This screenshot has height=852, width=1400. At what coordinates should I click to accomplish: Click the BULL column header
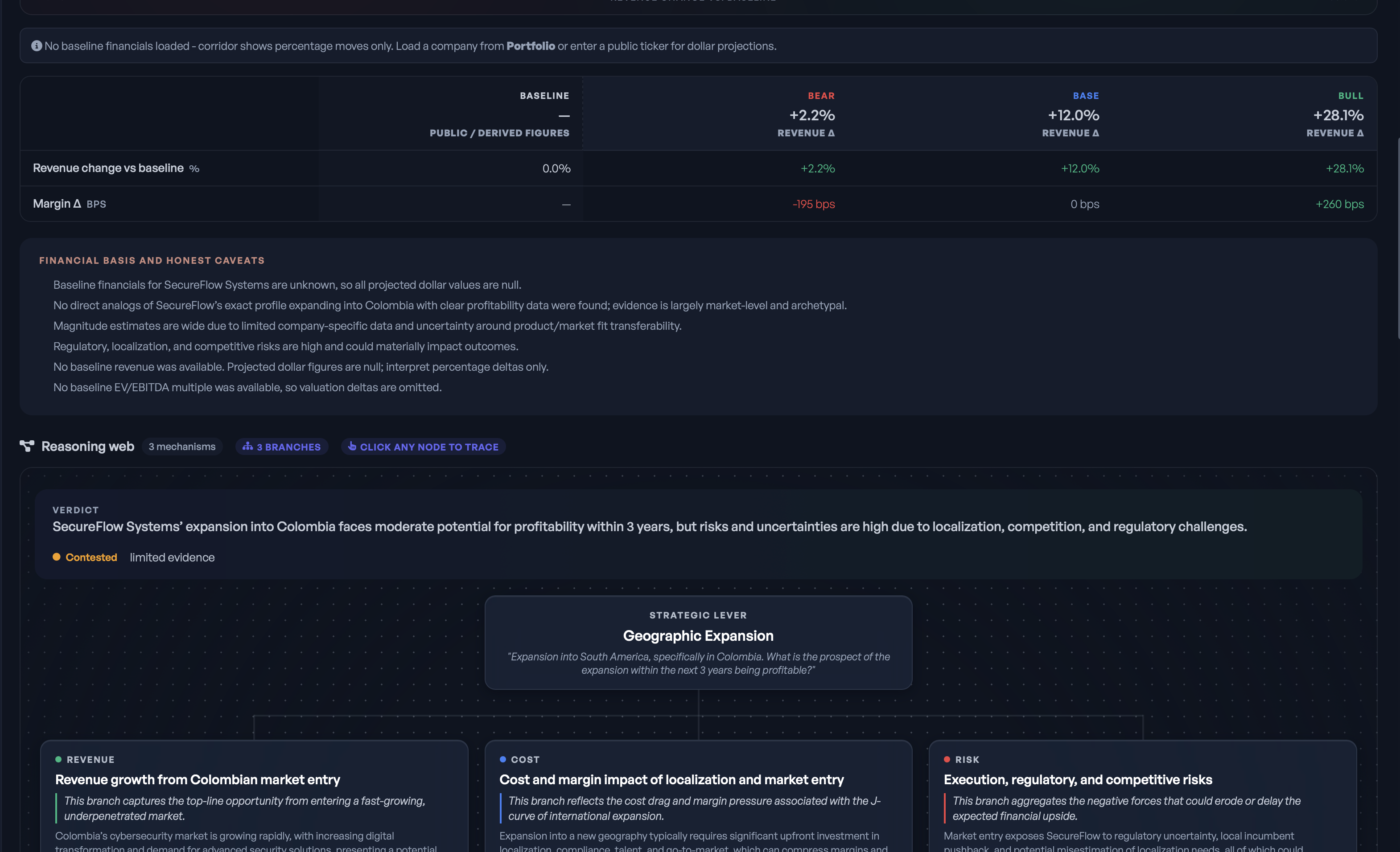(1351, 96)
